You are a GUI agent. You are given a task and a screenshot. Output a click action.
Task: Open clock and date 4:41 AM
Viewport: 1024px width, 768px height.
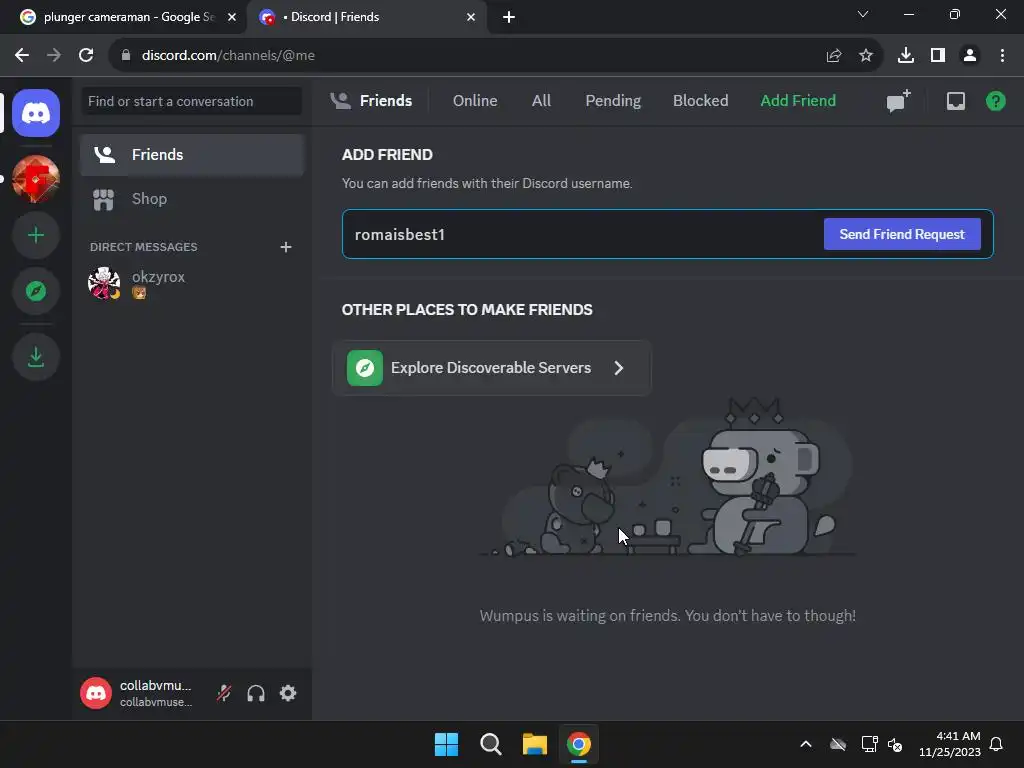[x=950, y=744]
